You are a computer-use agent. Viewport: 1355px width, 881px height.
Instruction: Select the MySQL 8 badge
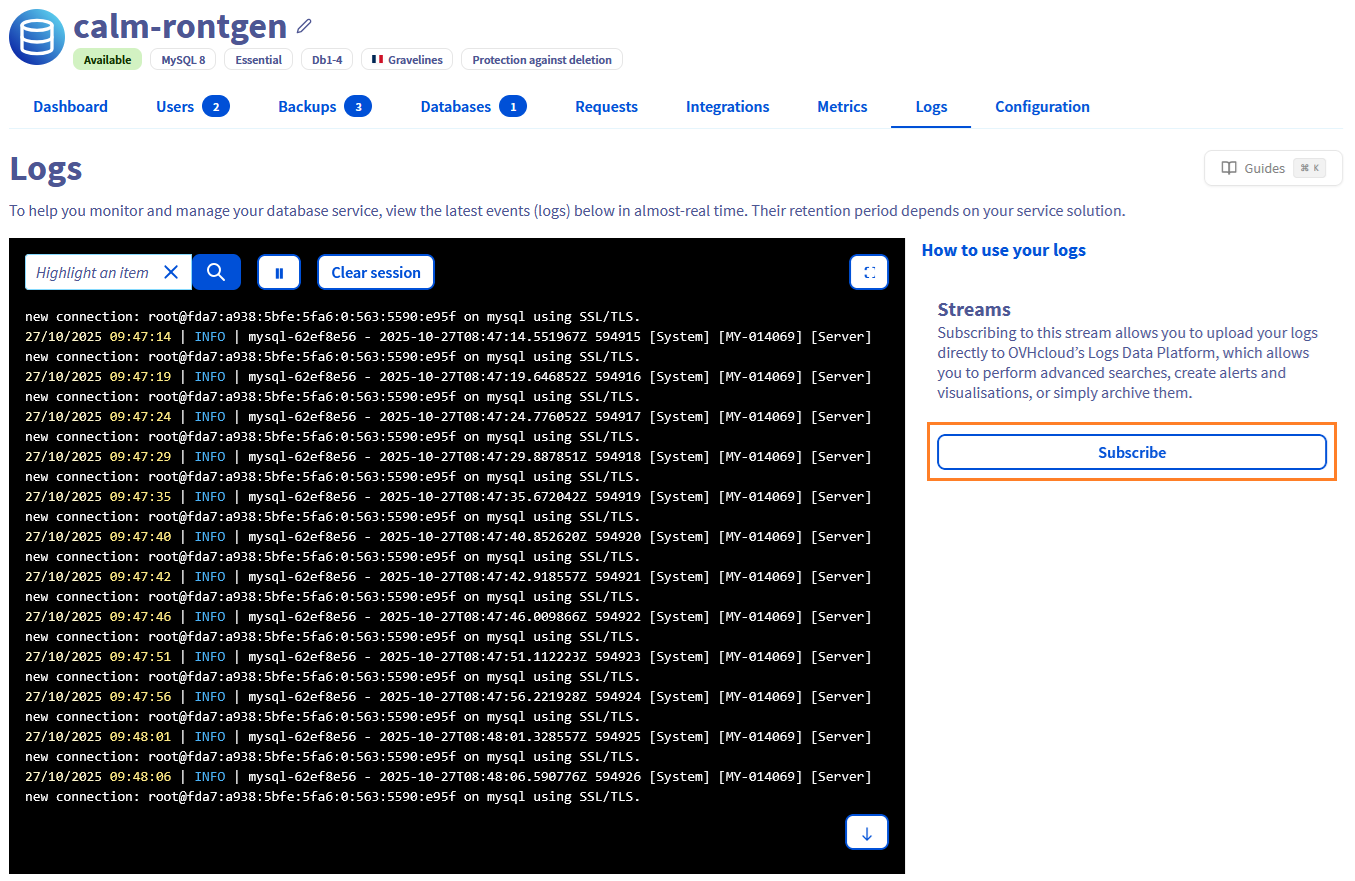(182, 59)
